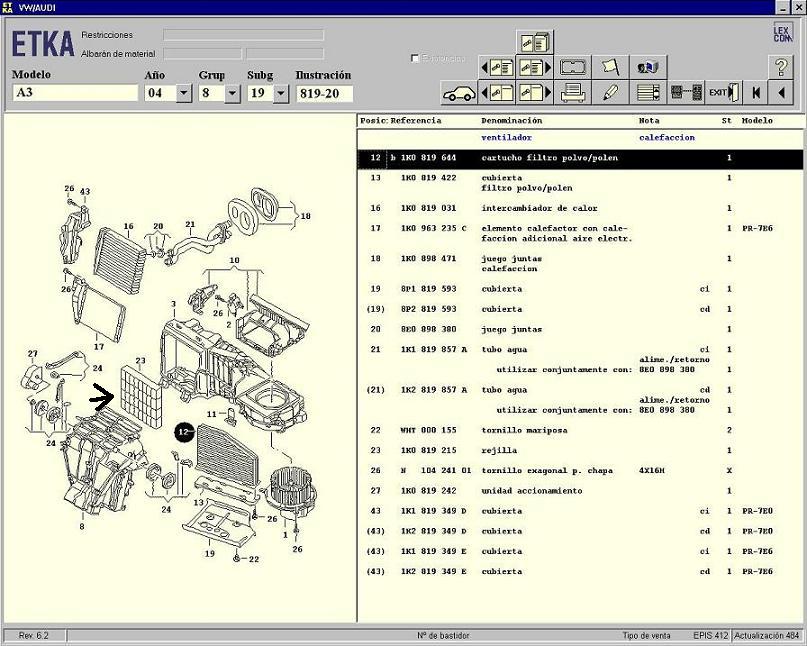This screenshot has height=646, width=807.
Task: Click callout 8 in the diagram
Action: coord(82,526)
